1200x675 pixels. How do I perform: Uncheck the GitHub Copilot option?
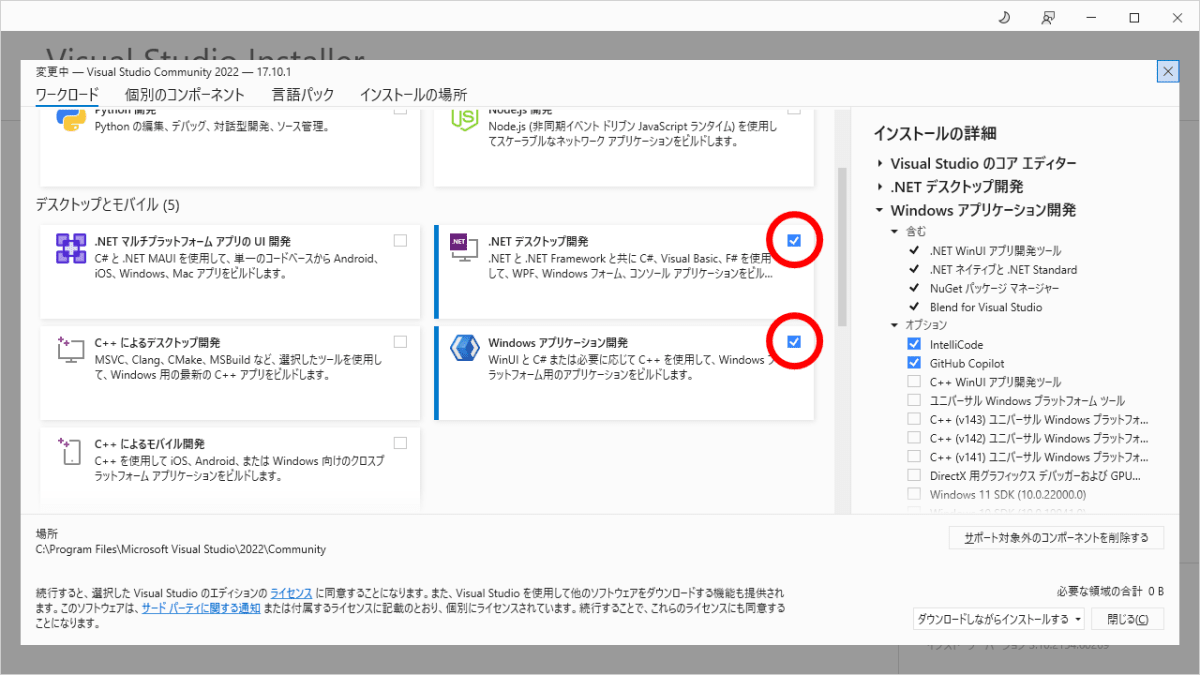click(914, 363)
